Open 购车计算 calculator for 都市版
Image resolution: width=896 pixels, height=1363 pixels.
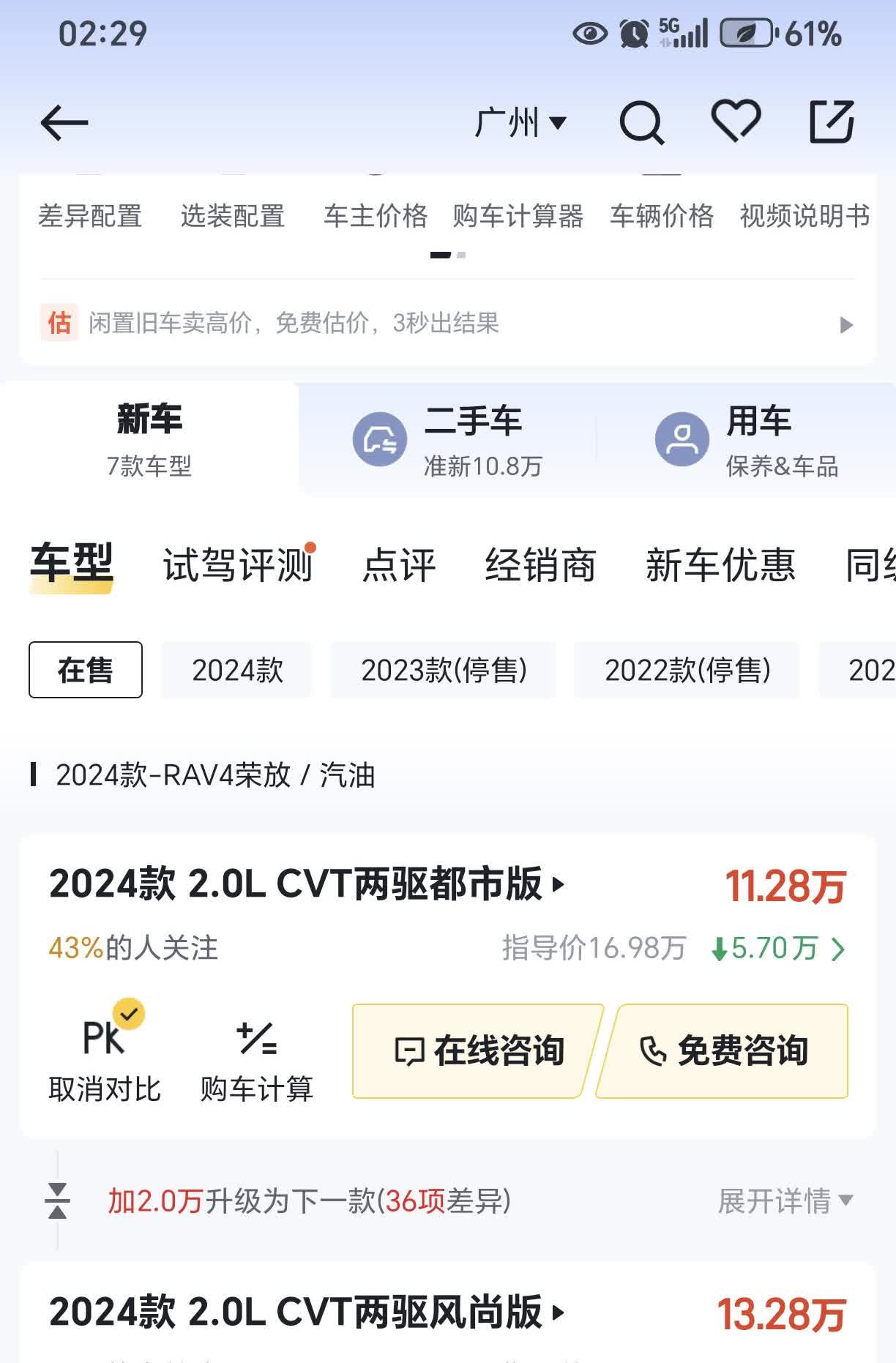(x=256, y=1061)
